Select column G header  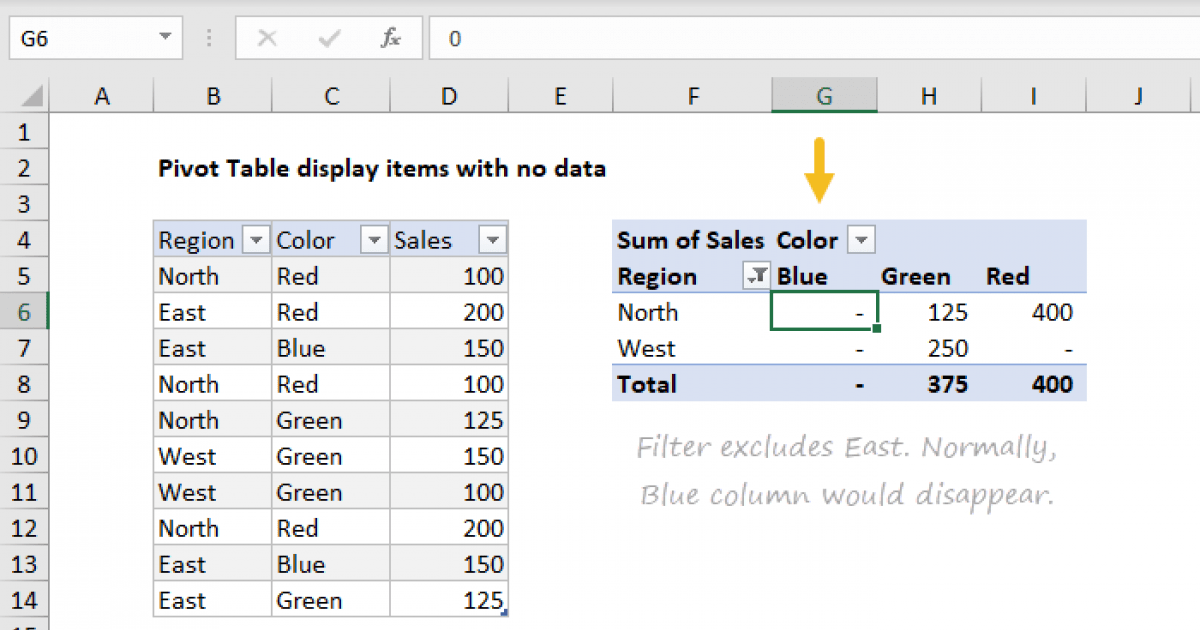(824, 96)
